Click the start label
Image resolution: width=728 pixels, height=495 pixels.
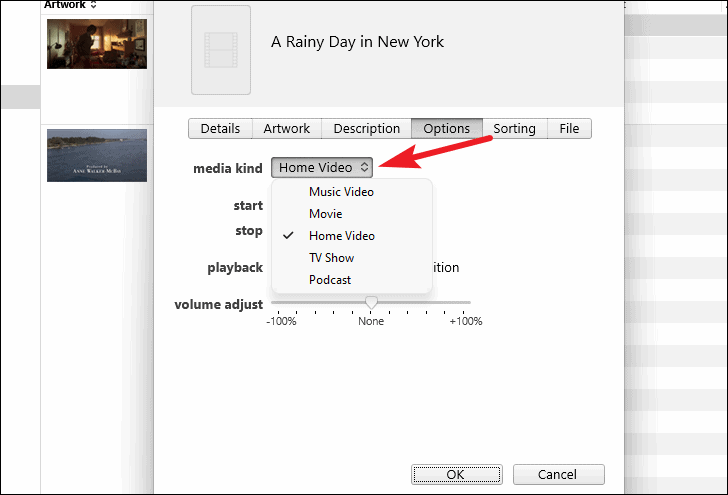[x=248, y=206]
